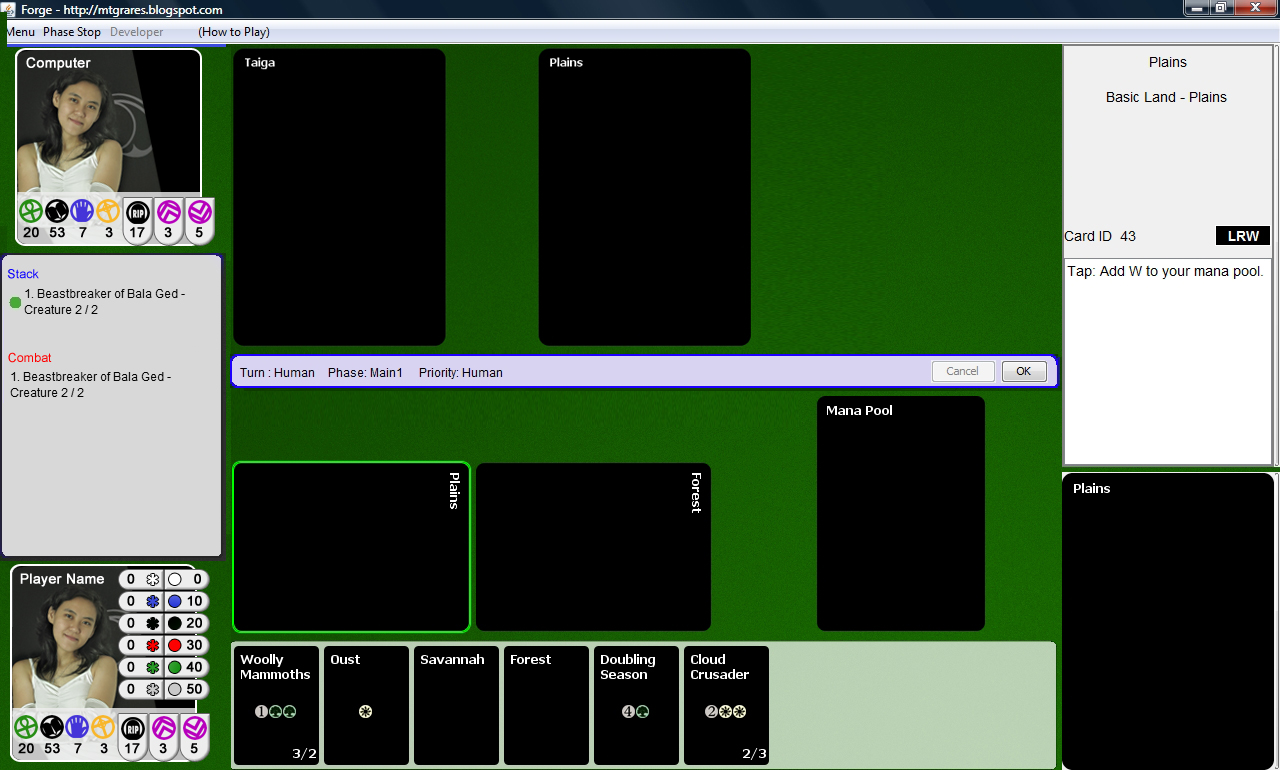Click the 'Priority: Human' status text
This screenshot has width=1280, height=770.
pyautogui.click(x=460, y=373)
